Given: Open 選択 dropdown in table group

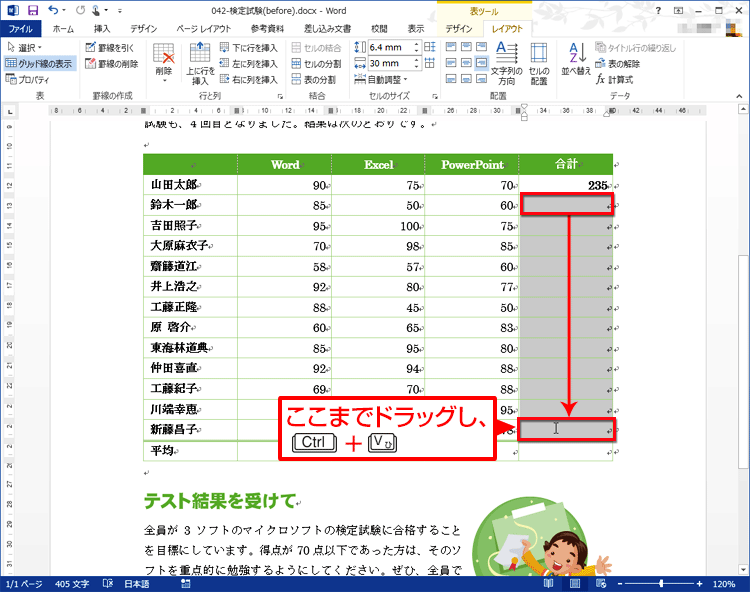Looking at the screenshot, I should (x=25, y=47).
